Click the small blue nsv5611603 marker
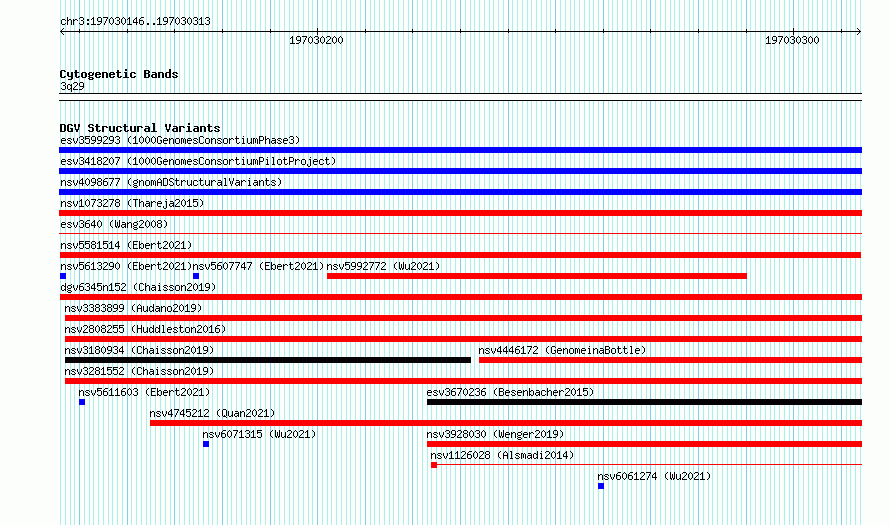890x525 pixels. 82,402
